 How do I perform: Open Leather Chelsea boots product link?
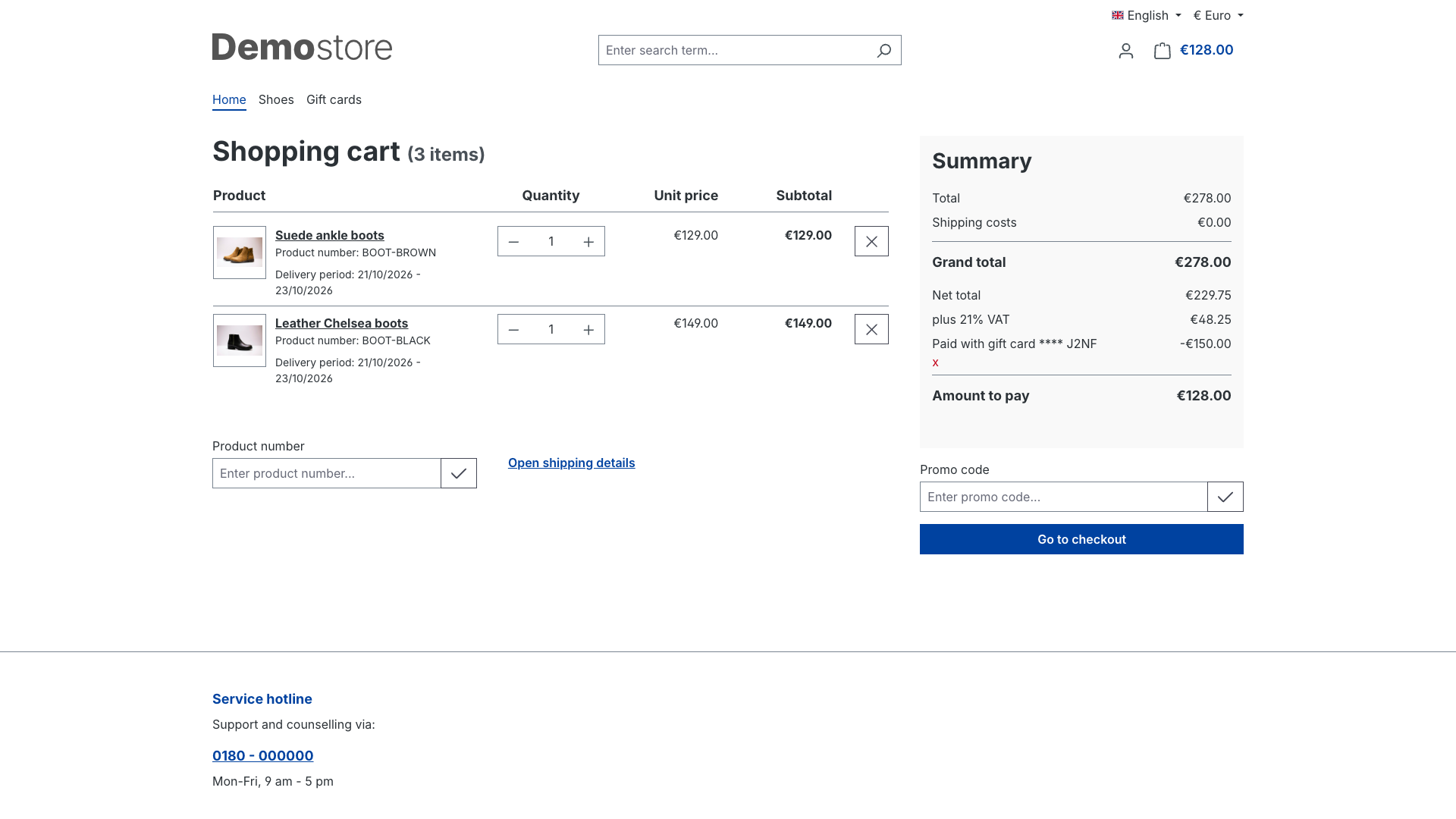(341, 323)
